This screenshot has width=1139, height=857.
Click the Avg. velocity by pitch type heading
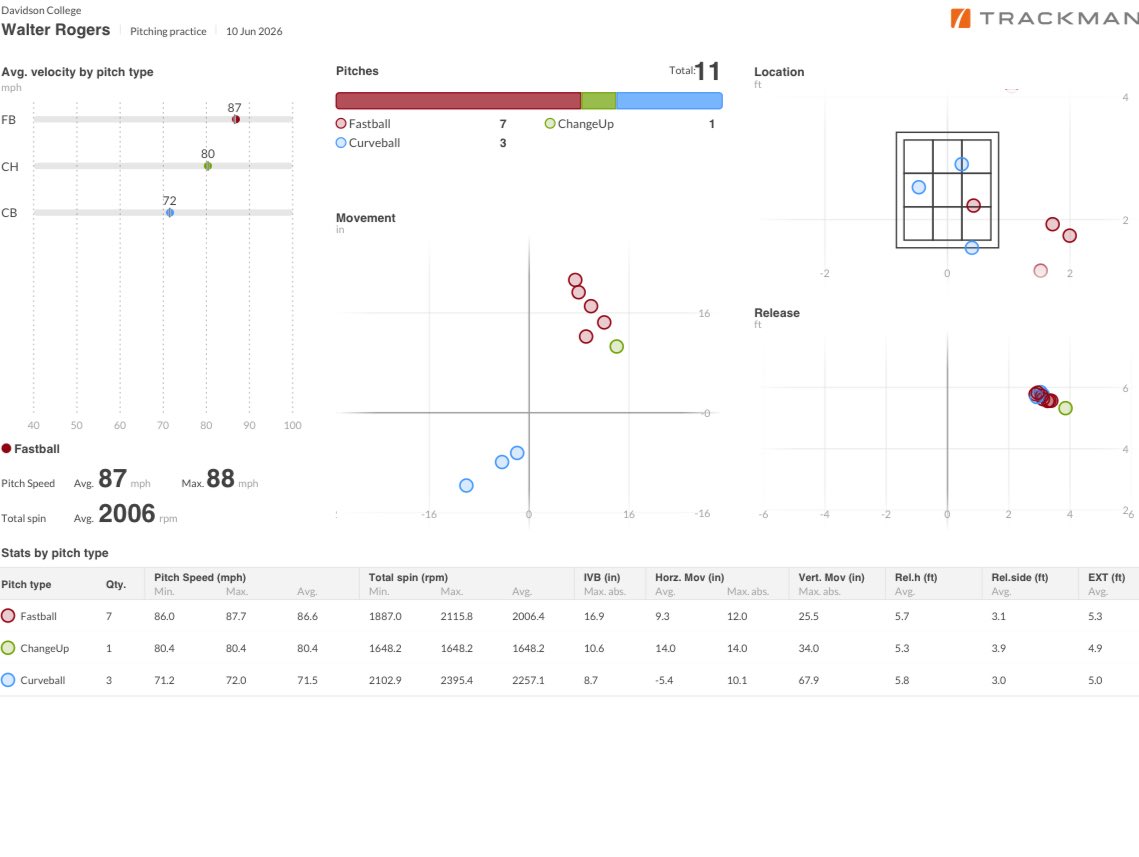pyautogui.click(x=78, y=72)
